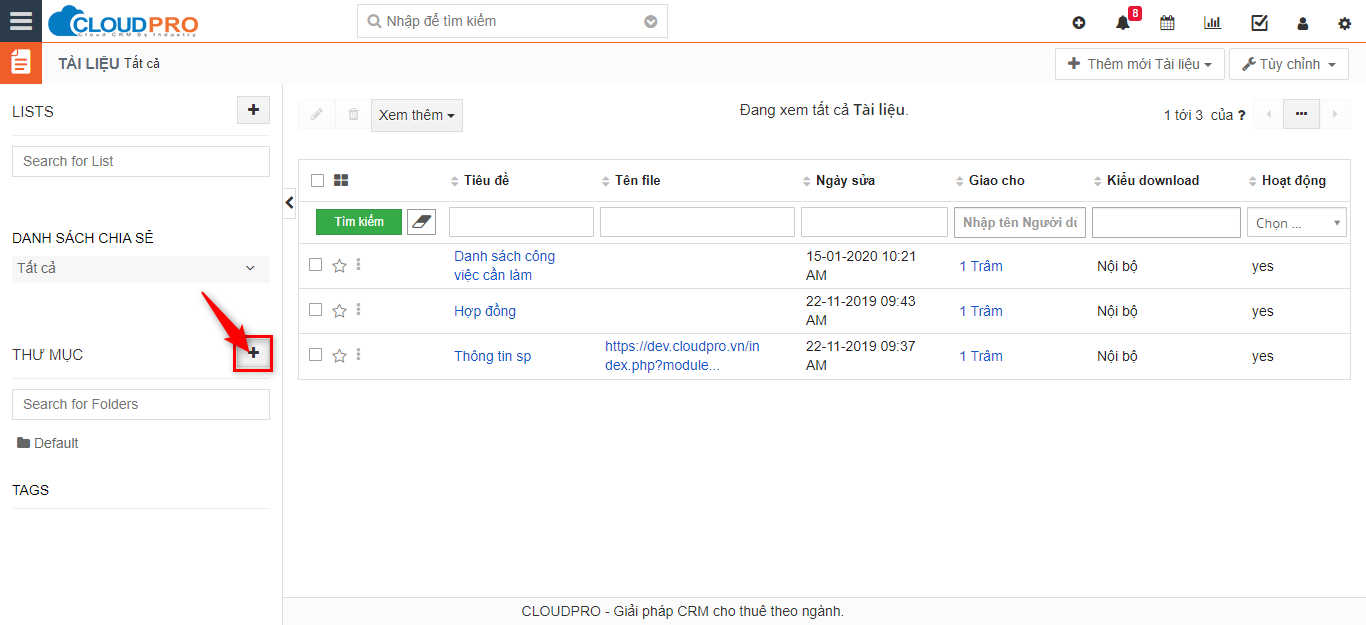This screenshot has width=1366, height=625.
Task: Open the Xem thêm dropdown
Action: pyautogui.click(x=416, y=115)
